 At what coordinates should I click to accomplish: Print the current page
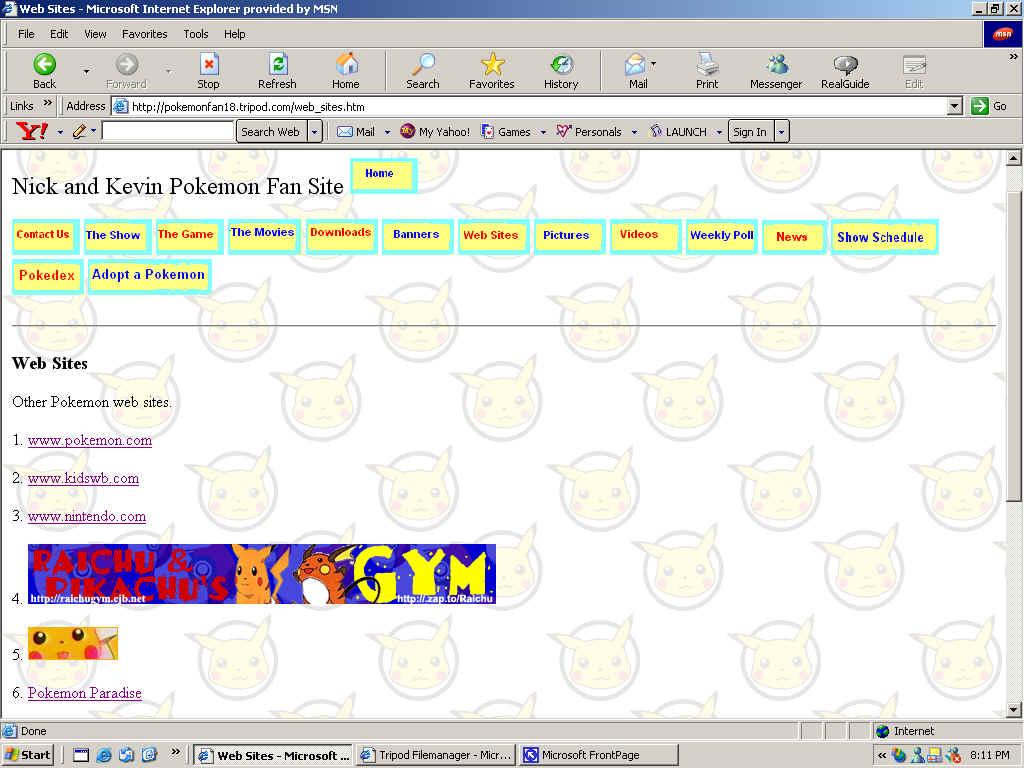[x=707, y=65]
